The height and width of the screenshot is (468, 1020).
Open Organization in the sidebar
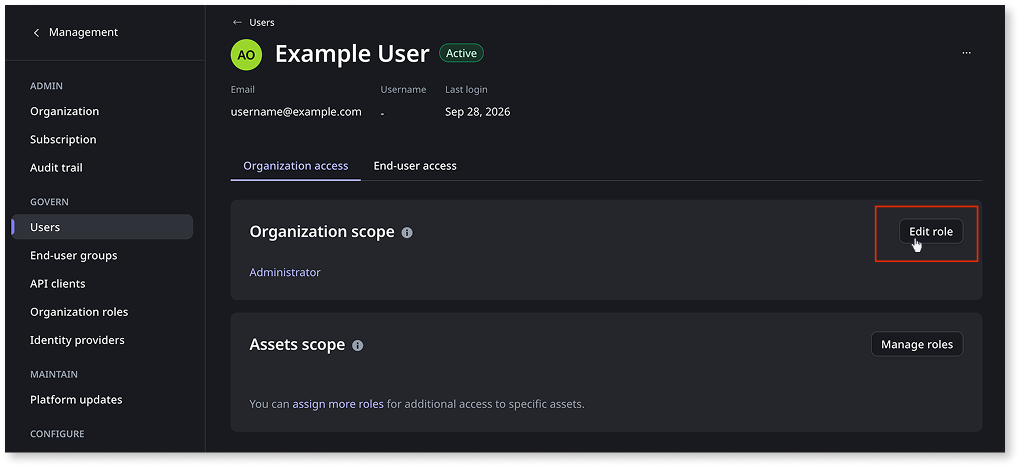[x=64, y=111]
